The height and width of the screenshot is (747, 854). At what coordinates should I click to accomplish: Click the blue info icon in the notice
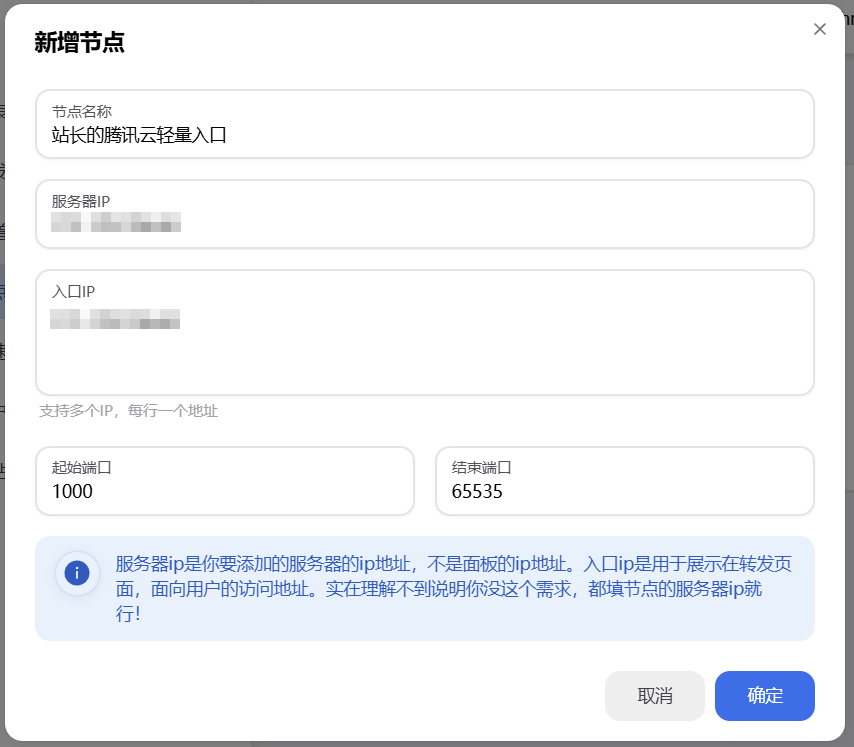pos(77,574)
